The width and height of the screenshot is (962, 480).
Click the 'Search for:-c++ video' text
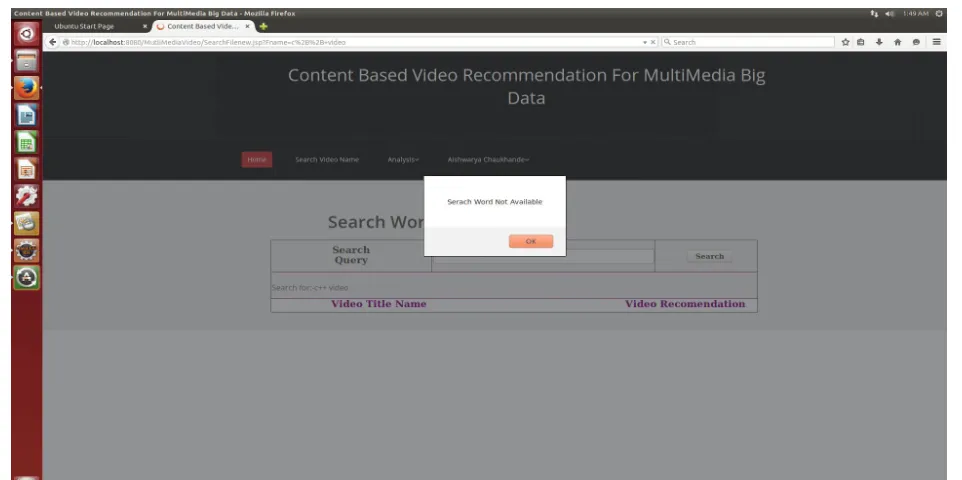click(x=310, y=288)
